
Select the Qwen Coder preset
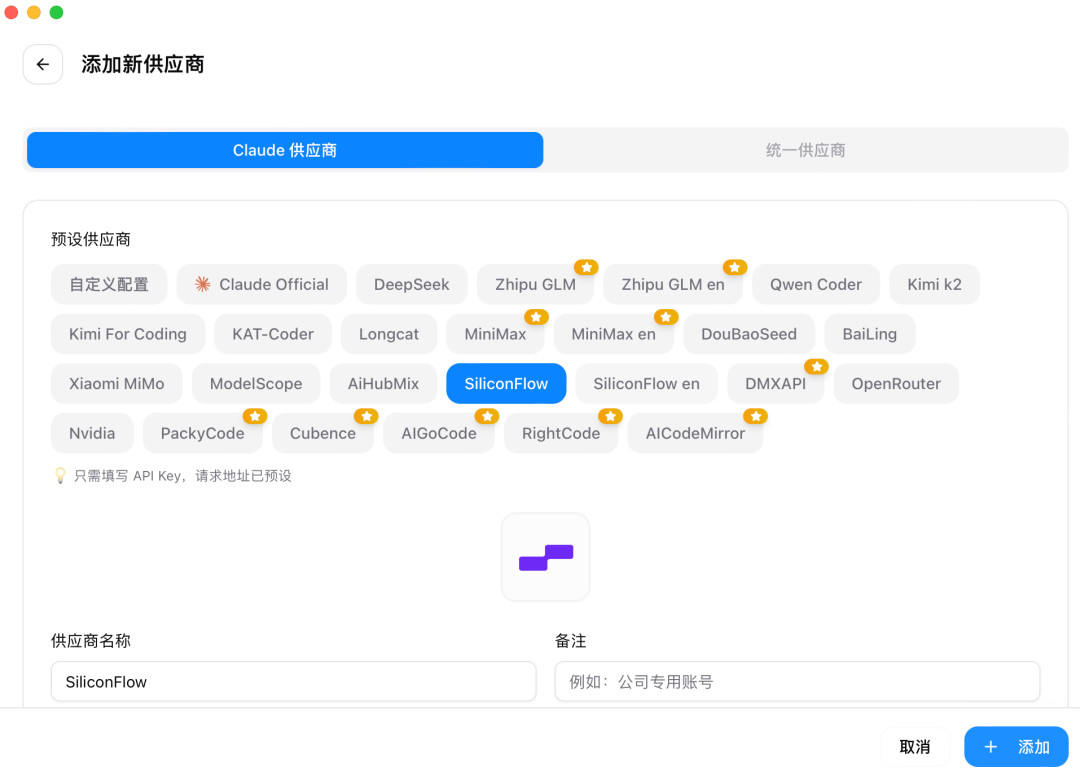pos(816,284)
